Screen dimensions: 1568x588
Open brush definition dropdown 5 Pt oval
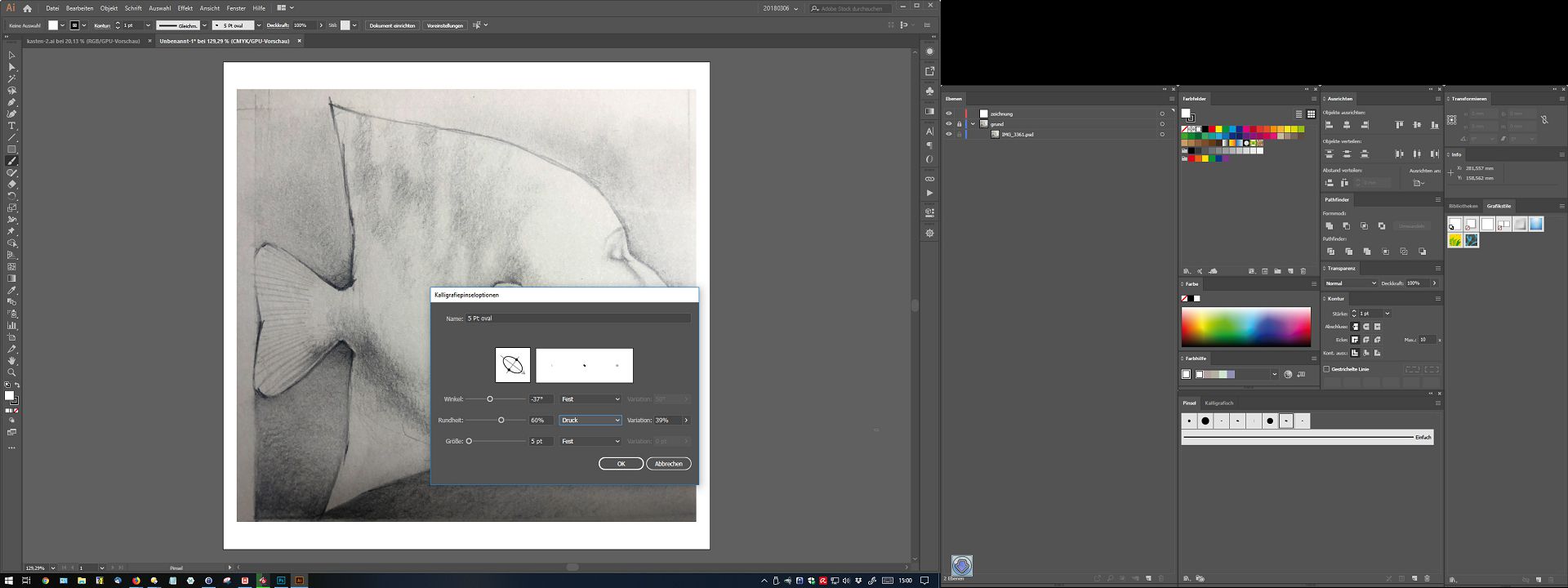(x=259, y=25)
